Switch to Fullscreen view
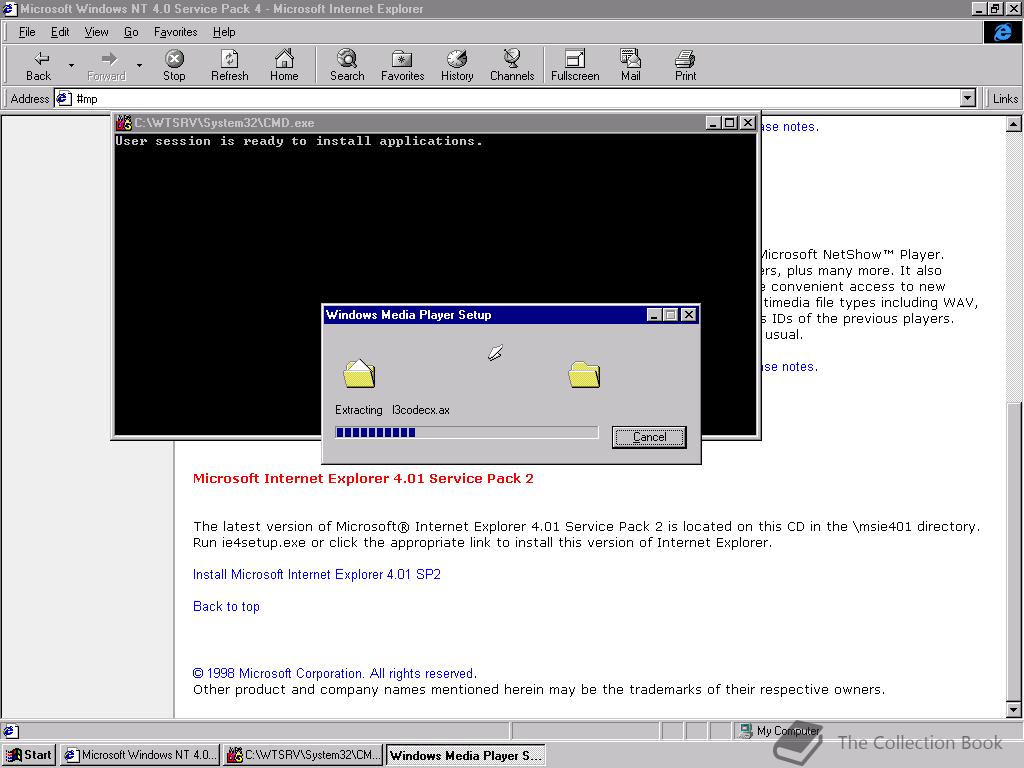Viewport: 1024px width, 768px height. tap(575, 65)
